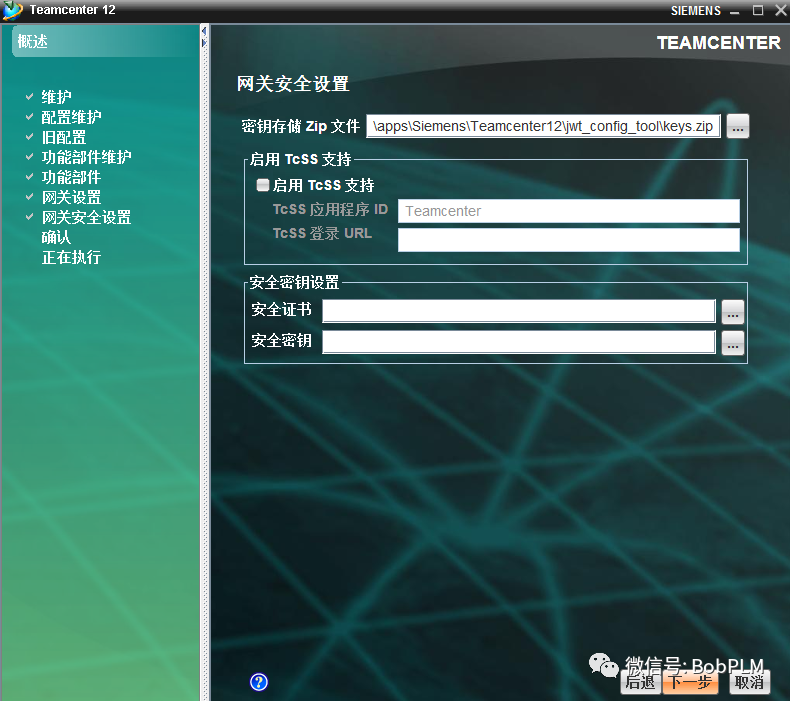Screen dimensions: 790x701
Task: Browse for the key store Zip file
Action: [x=738, y=126]
